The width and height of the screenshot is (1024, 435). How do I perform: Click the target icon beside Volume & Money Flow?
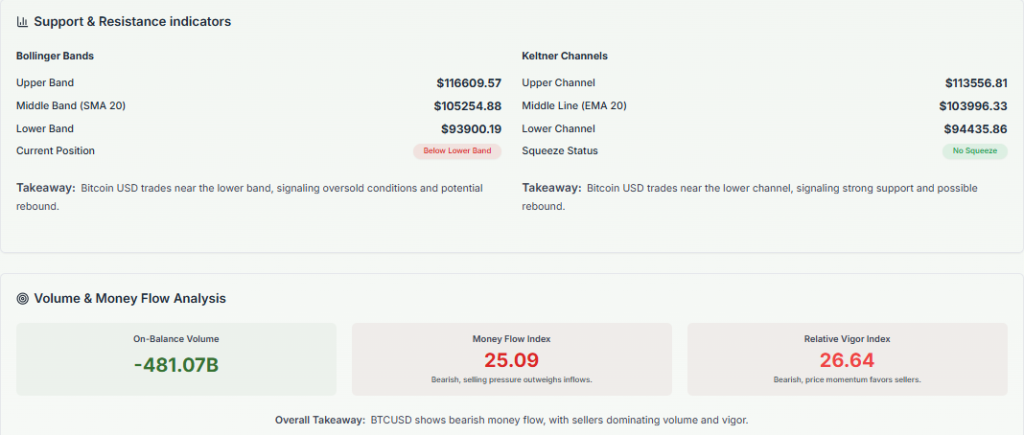22,298
